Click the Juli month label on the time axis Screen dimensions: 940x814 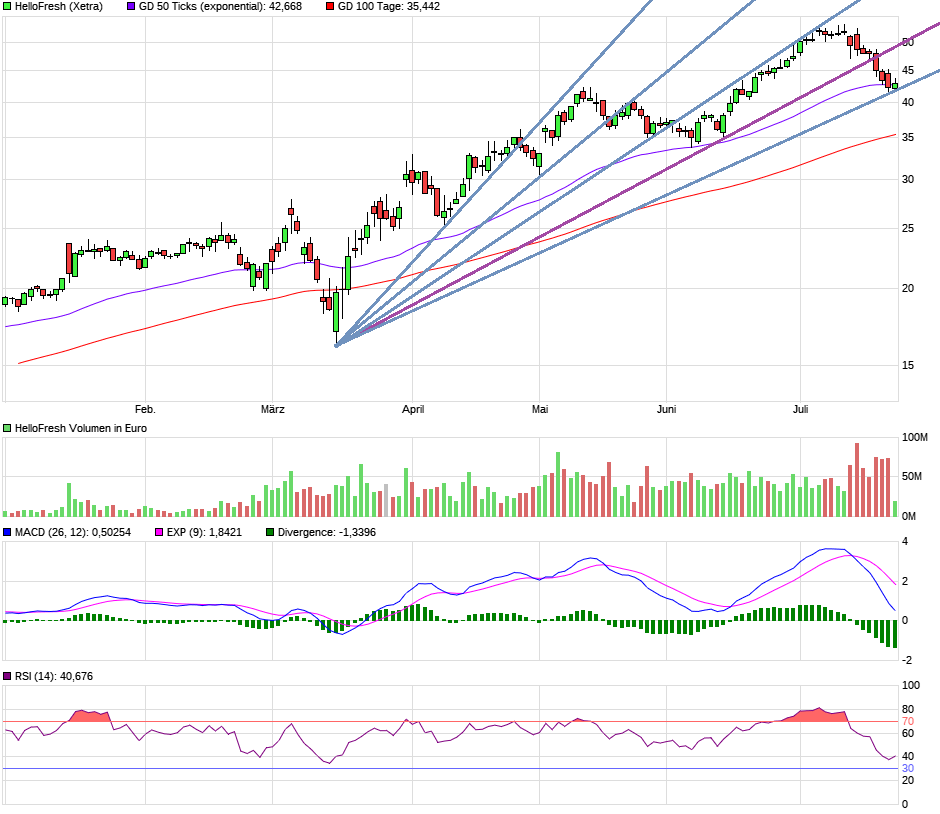pyautogui.click(x=800, y=409)
